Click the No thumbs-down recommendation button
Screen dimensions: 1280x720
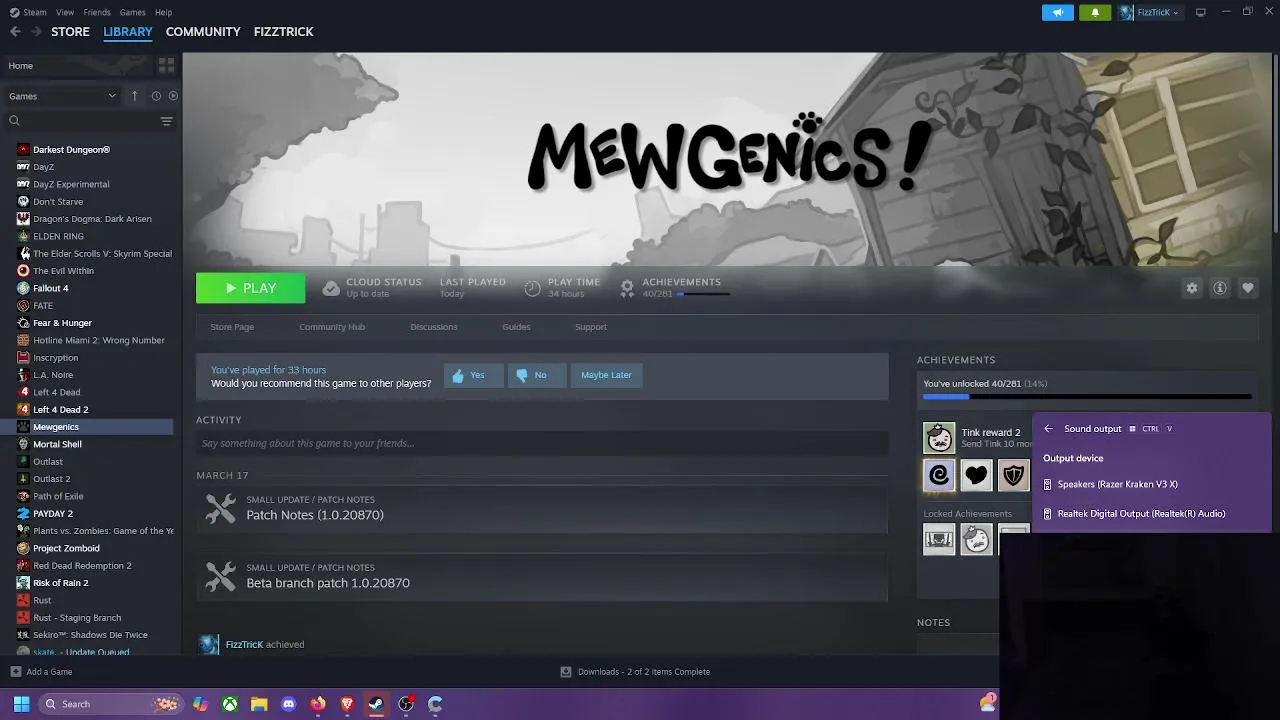coord(536,375)
